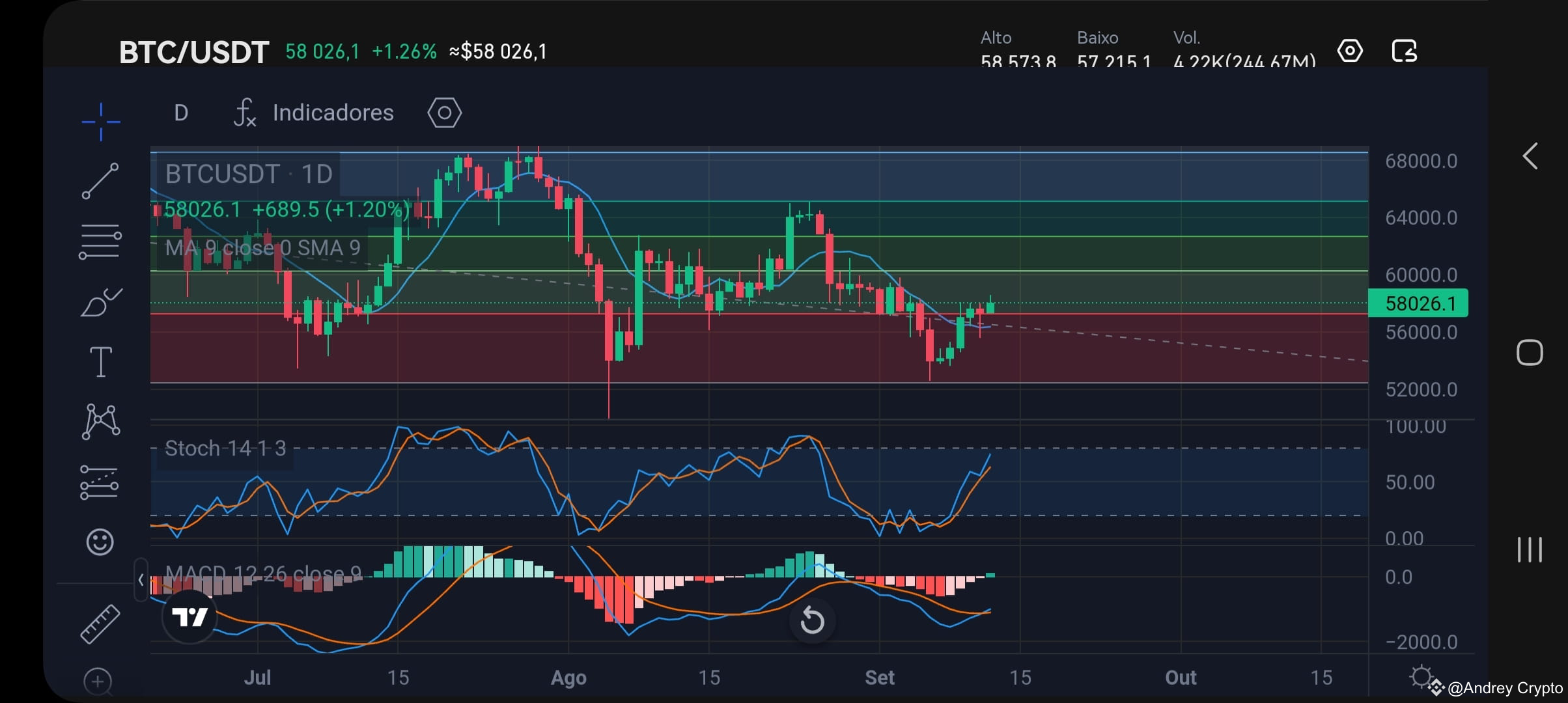Open the Indicadores menu

pyautogui.click(x=333, y=112)
